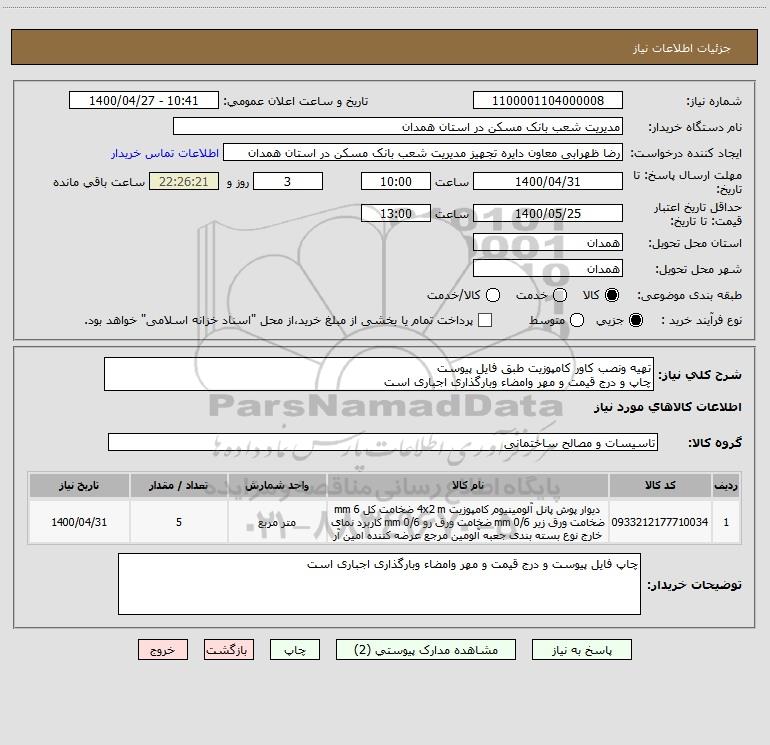This screenshot has width=770, height=745.
Task: Click the جزئیات اطلاعات نیاز header title
Action: (x=681, y=48)
